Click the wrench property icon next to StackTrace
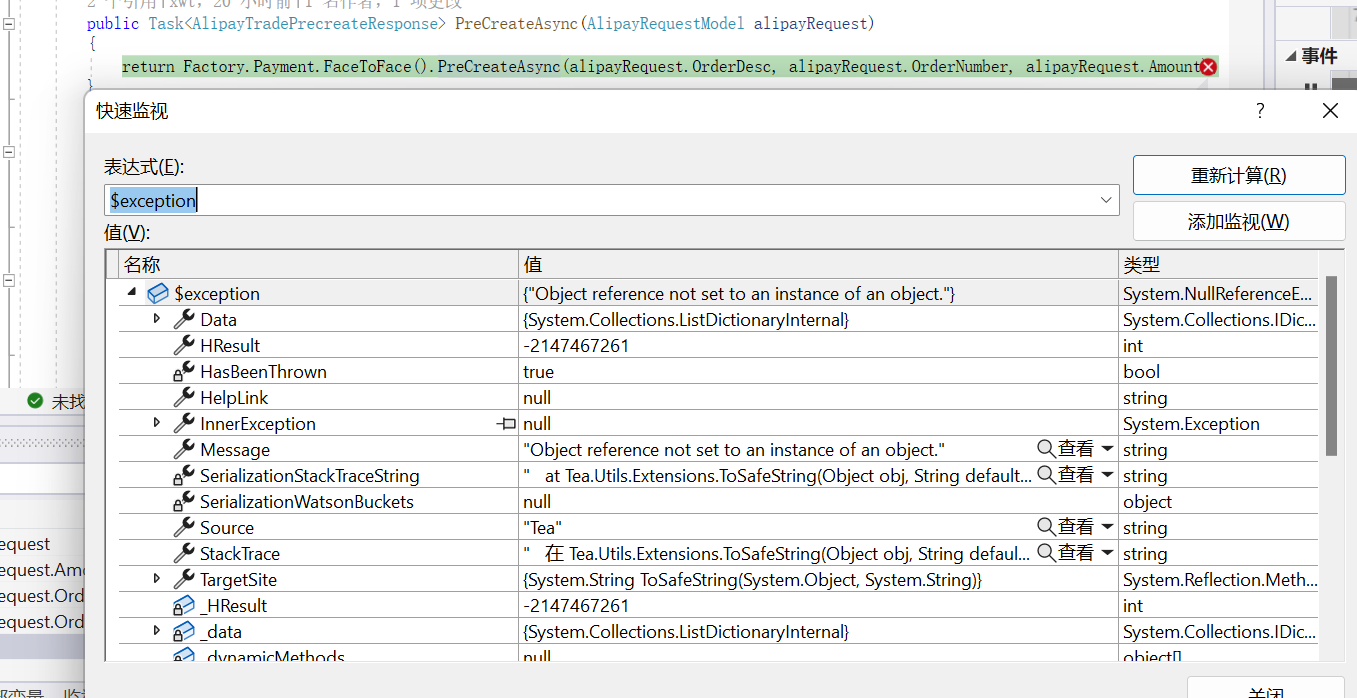Image resolution: width=1357 pixels, height=698 pixels. (183, 553)
